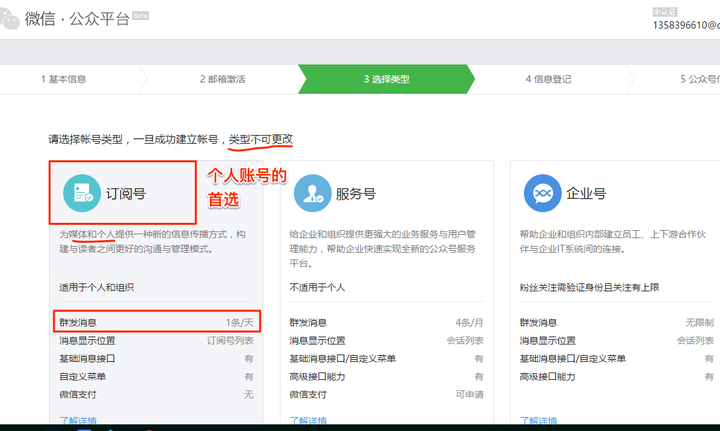Open step 3 选择类型 tab
Viewport: 720px width, 431px height.
click(x=387, y=79)
